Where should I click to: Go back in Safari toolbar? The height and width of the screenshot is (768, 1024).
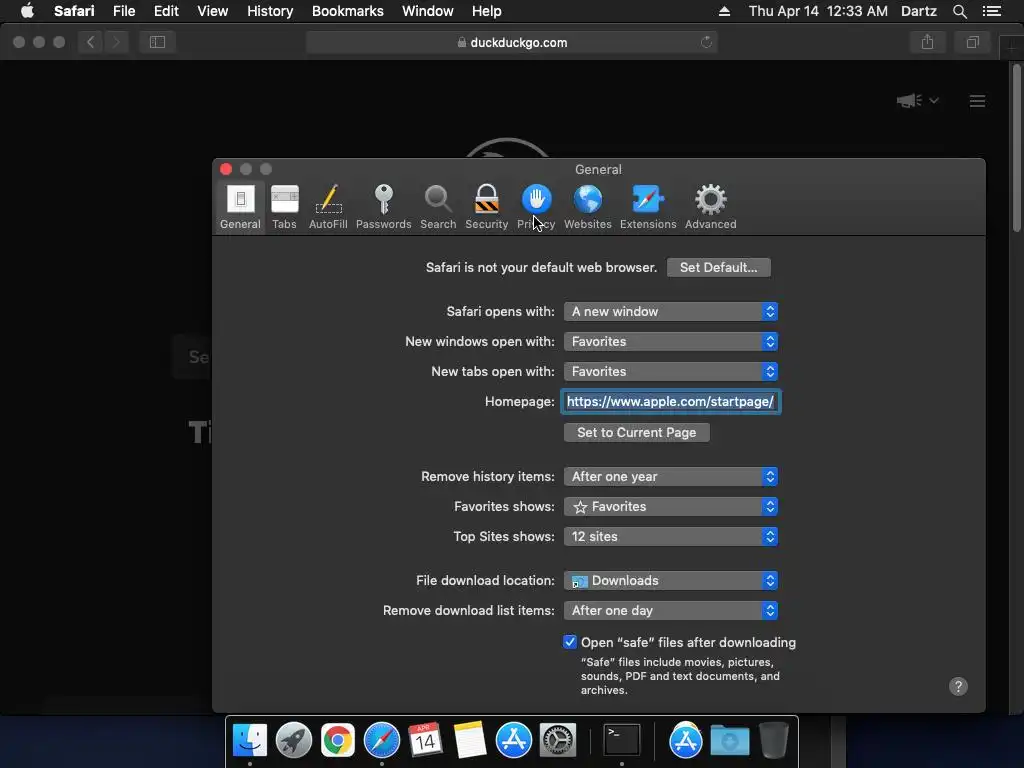point(91,42)
